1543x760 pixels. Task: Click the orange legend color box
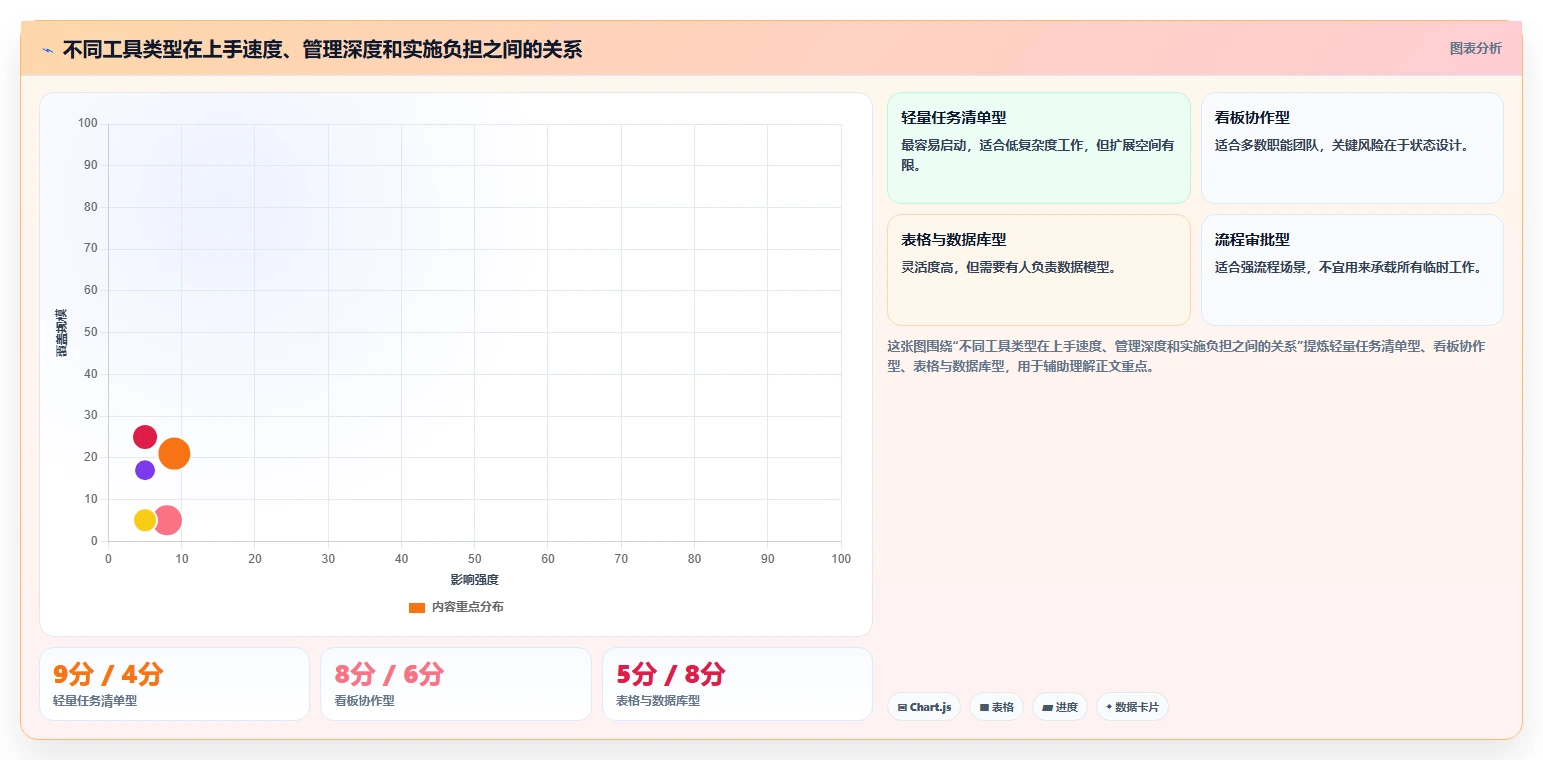tap(417, 607)
